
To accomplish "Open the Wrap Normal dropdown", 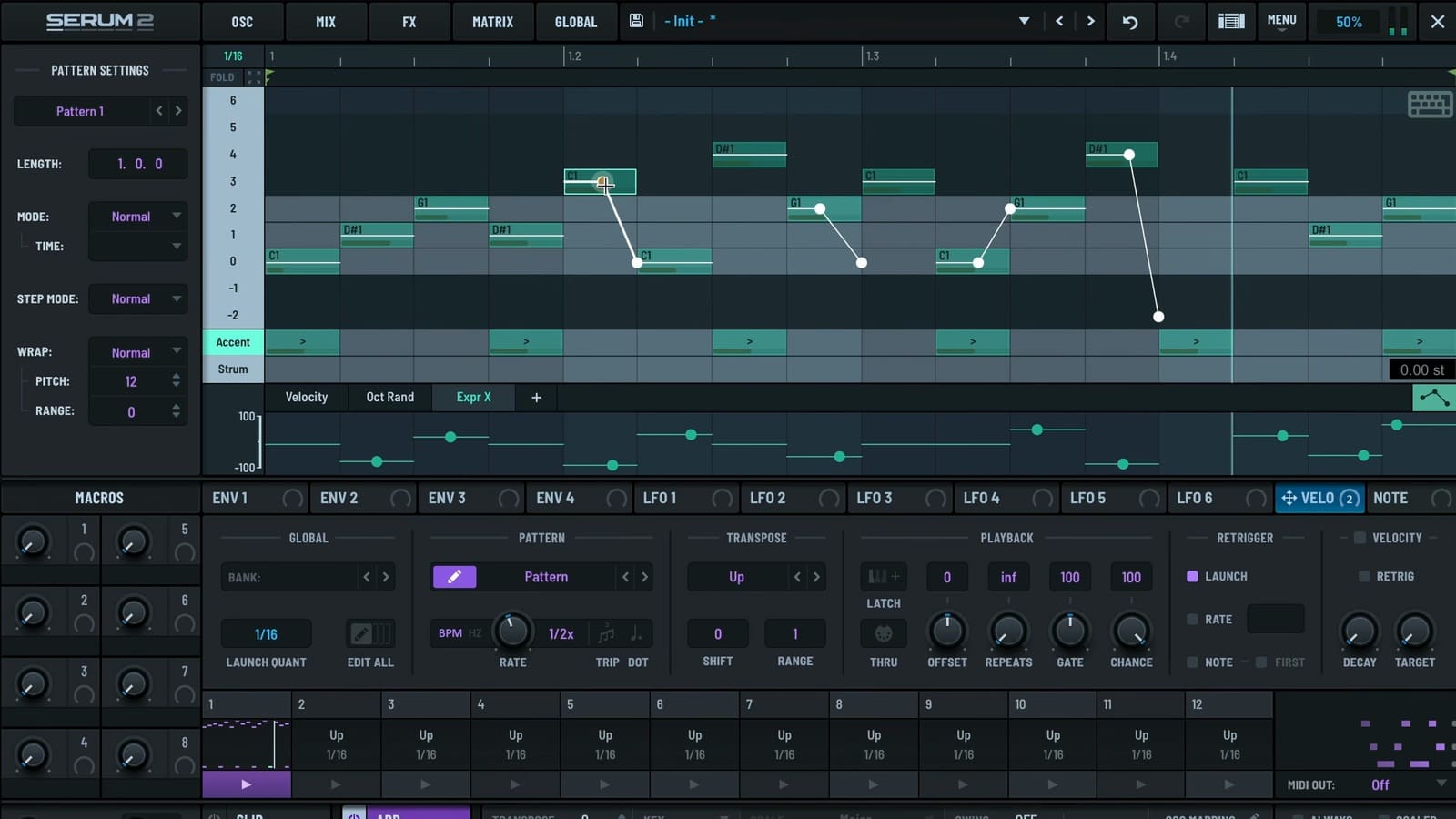I will pos(137,352).
